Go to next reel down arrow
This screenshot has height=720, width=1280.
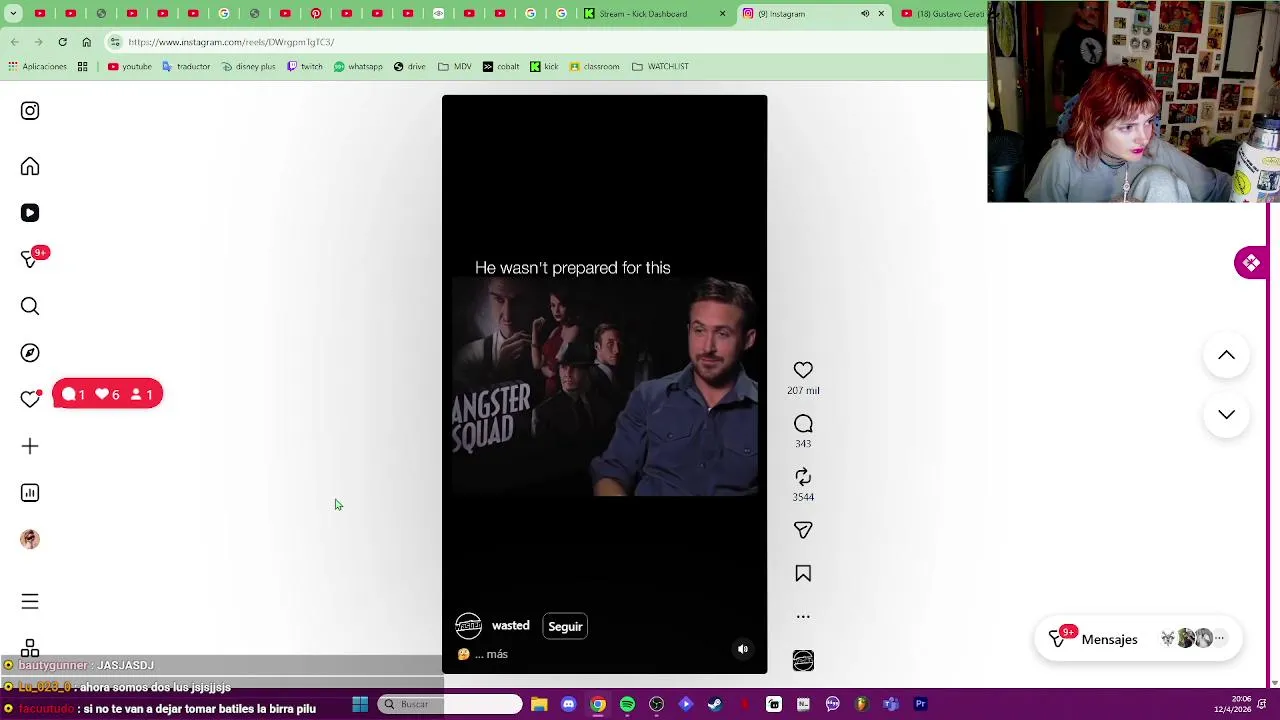pos(1226,414)
